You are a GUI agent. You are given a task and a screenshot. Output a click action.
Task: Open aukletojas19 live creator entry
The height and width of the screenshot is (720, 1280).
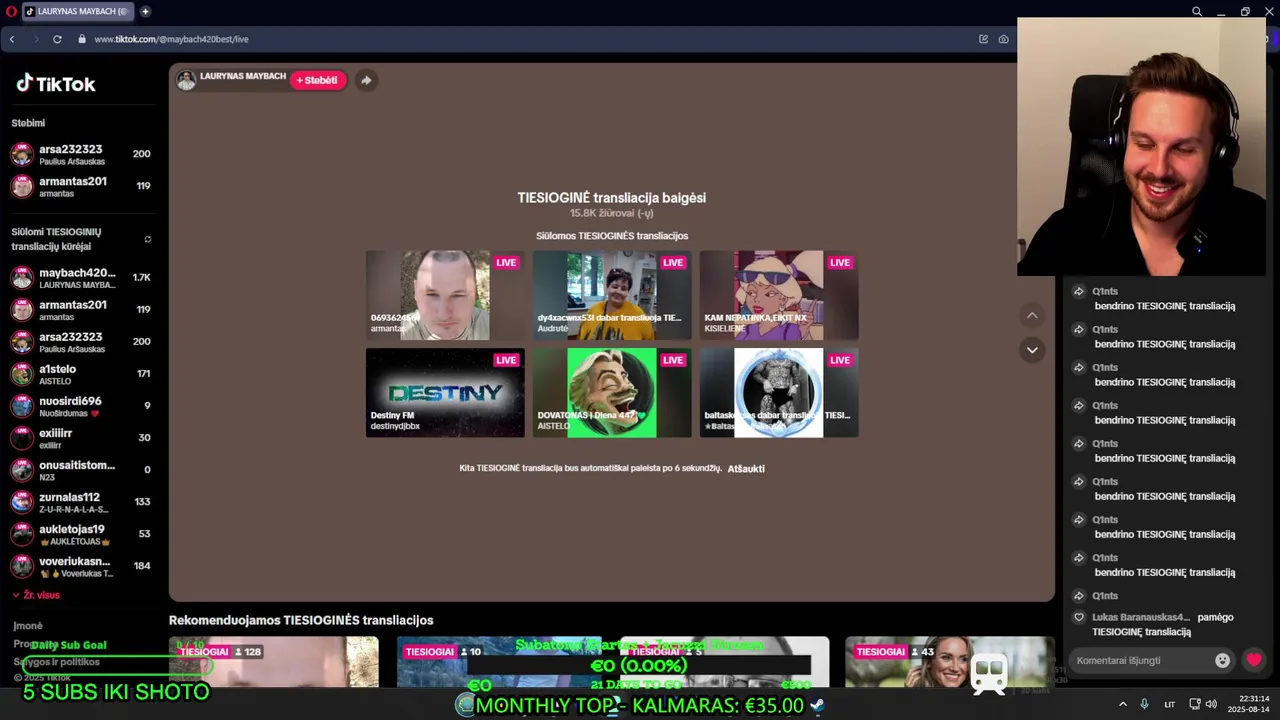[x=80, y=534]
